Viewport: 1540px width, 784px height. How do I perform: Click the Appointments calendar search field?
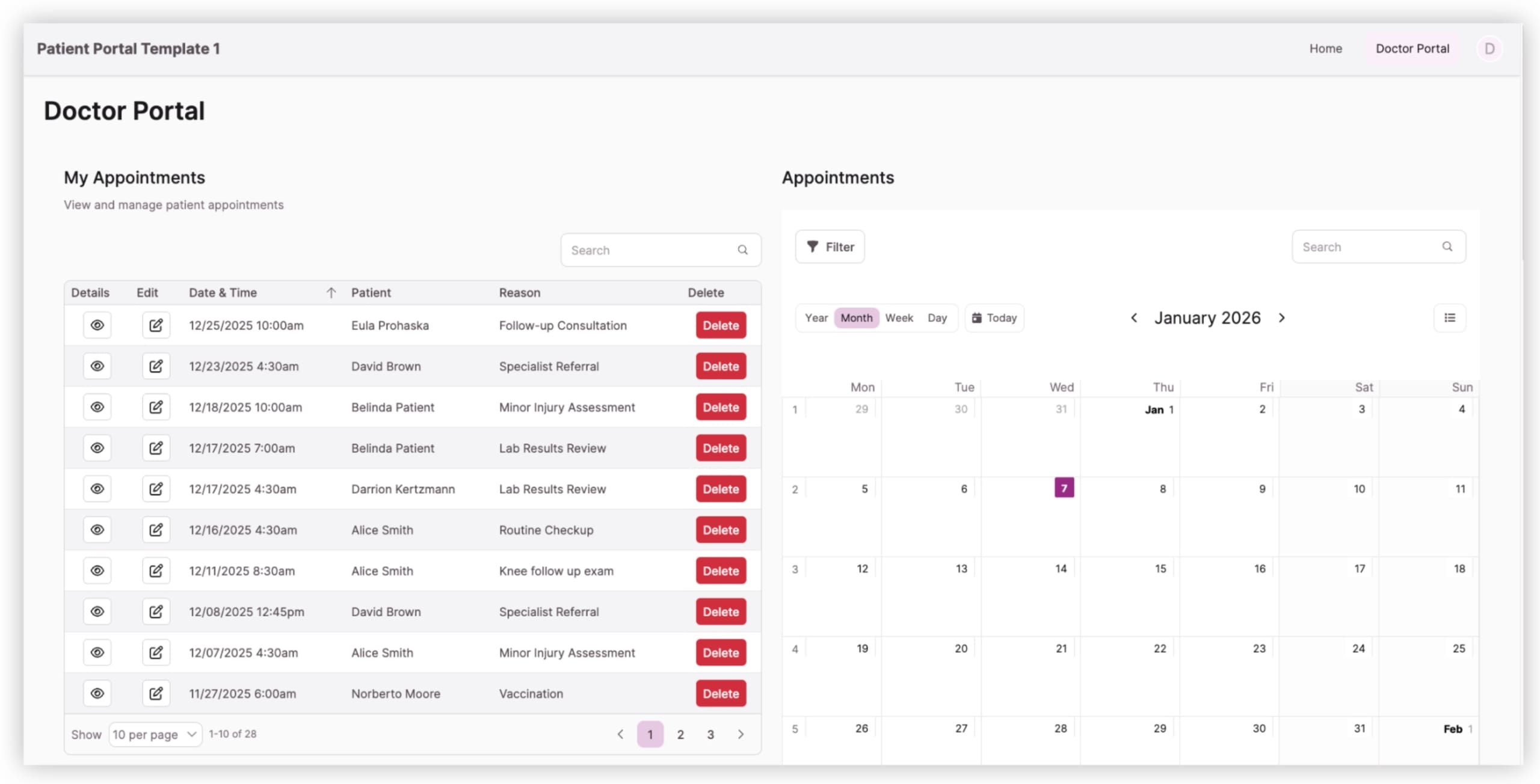1369,247
